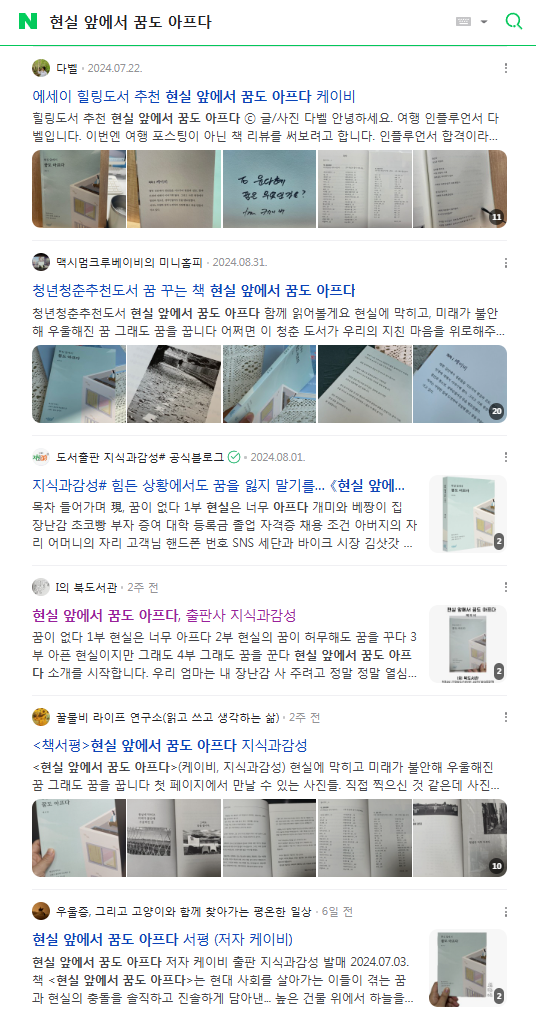This screenshot has width=536, height=1019.
Task: Open more options for I의 북도서관 post
Action: (505, 587)
